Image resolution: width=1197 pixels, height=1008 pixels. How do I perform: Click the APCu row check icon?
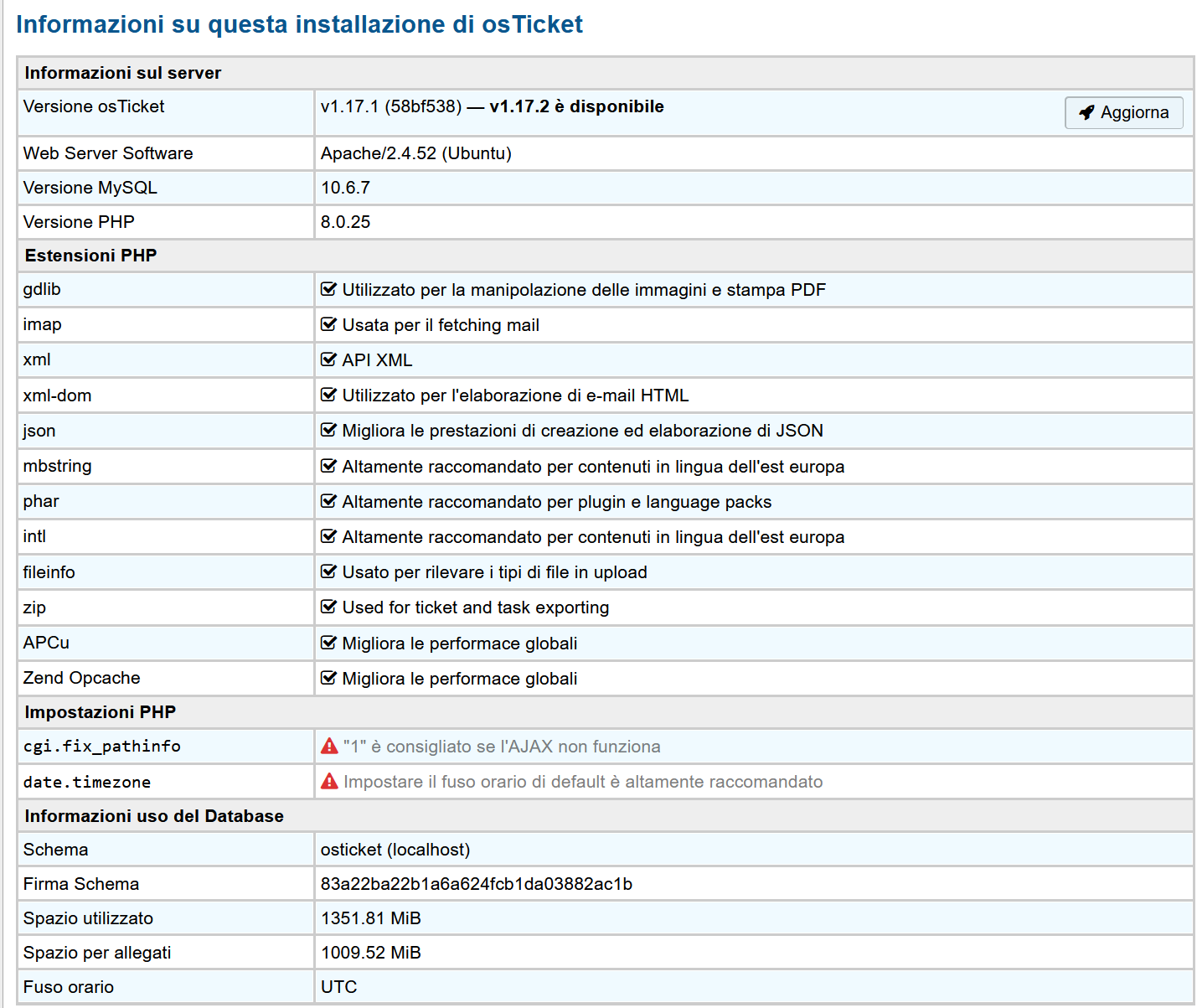point(328,643)
